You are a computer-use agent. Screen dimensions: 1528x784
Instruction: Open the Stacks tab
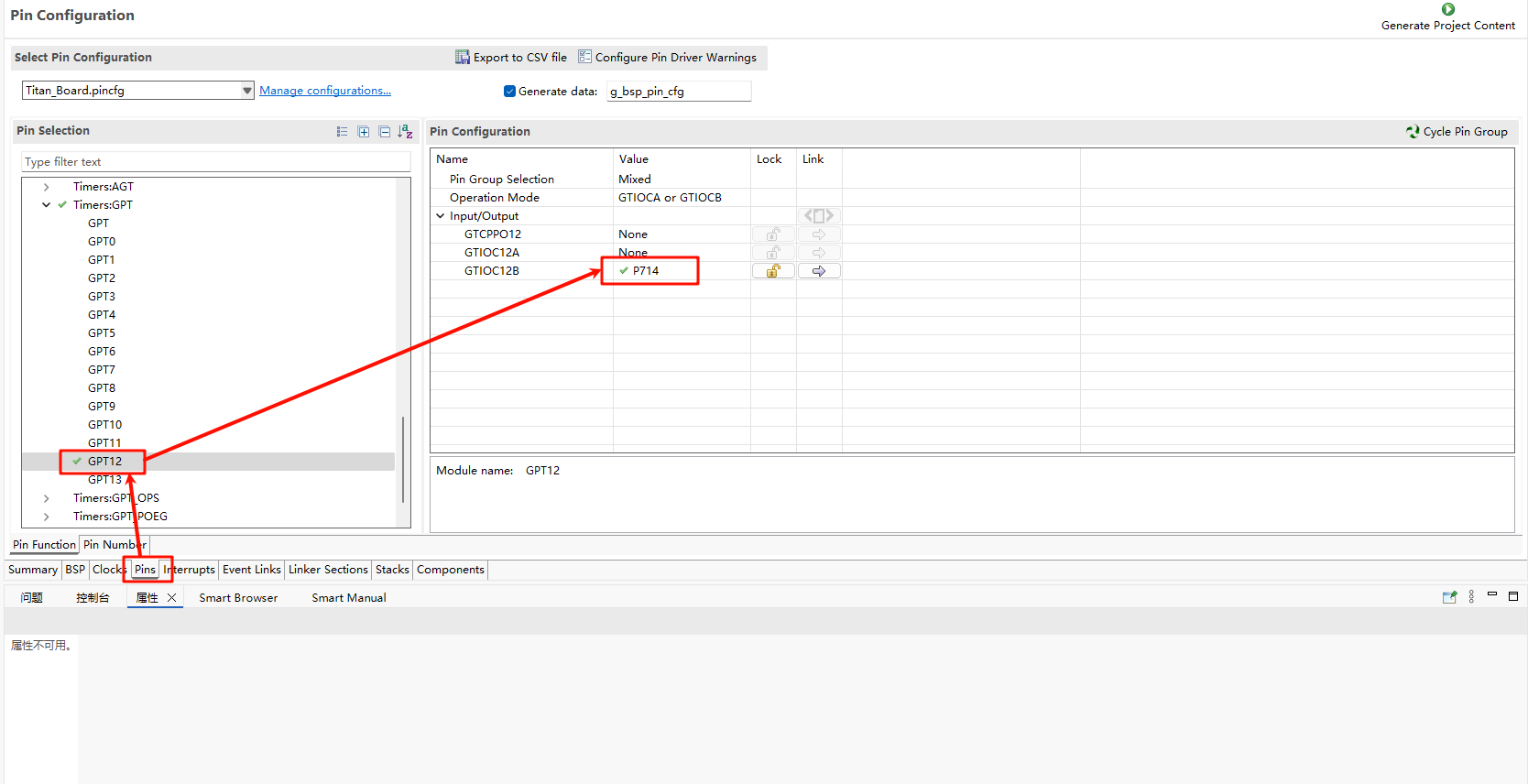pos(392,570)
